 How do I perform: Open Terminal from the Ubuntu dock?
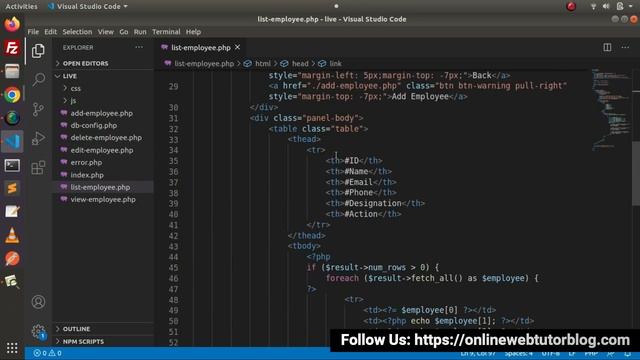[12, 165]
